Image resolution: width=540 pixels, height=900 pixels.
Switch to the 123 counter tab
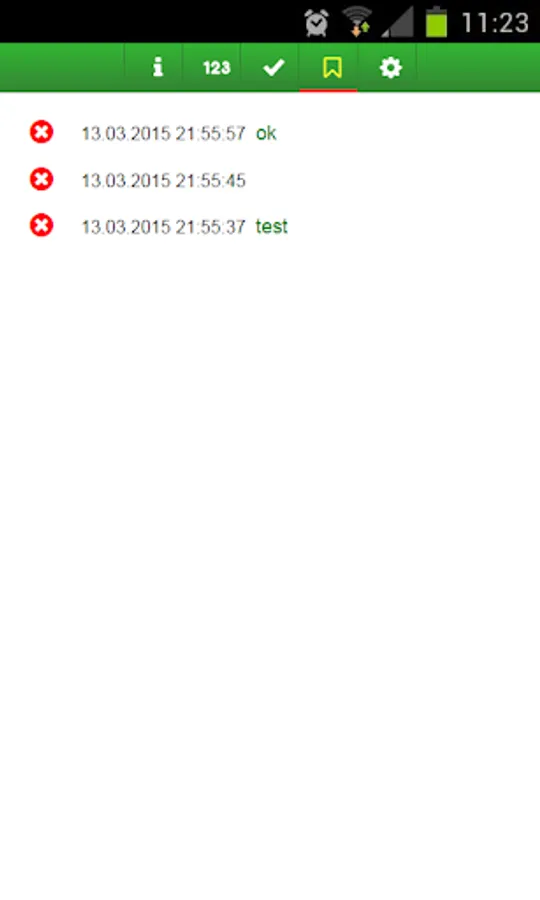coord(216,68)
